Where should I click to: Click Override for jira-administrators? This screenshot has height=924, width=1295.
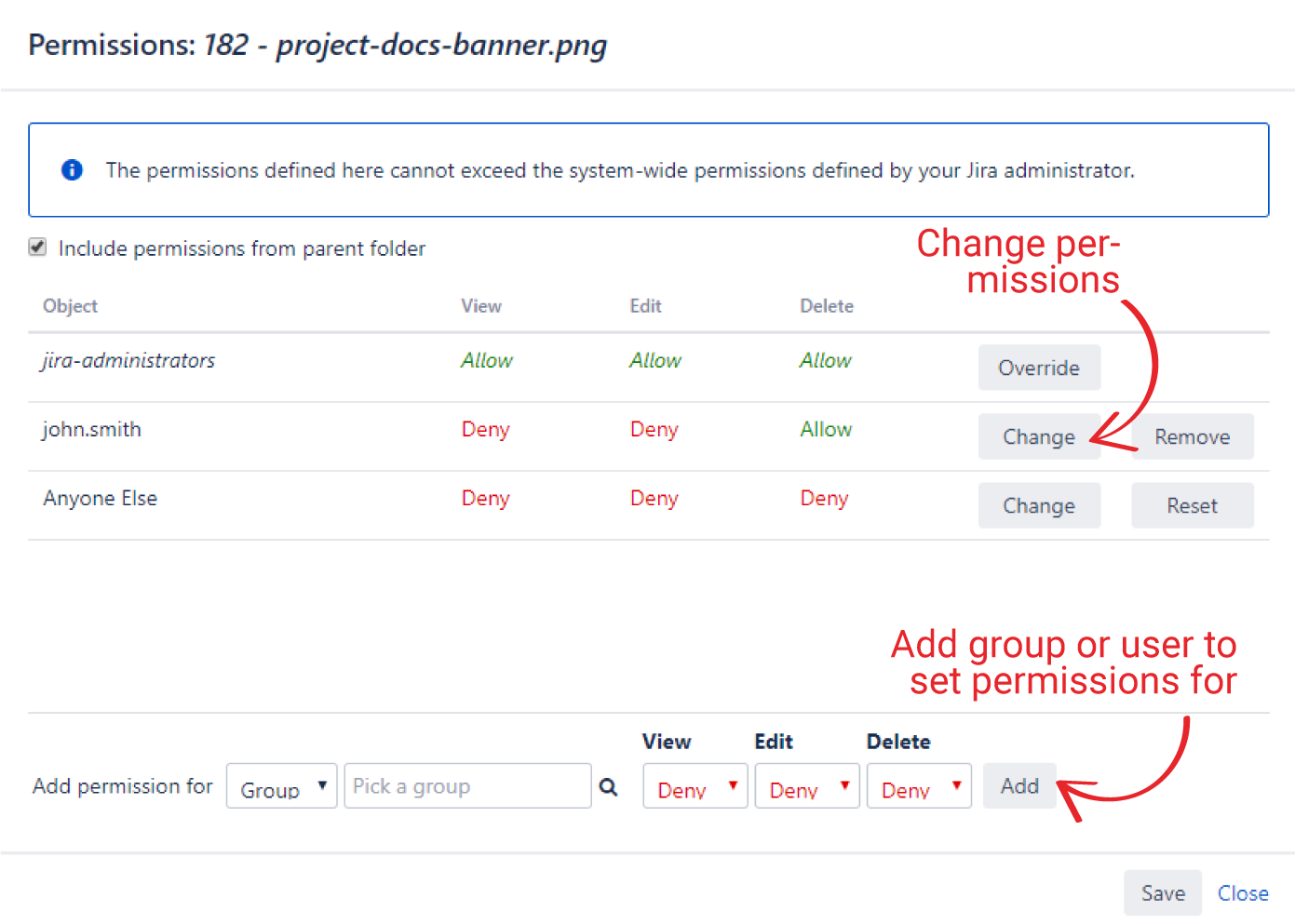point(1039,368)
